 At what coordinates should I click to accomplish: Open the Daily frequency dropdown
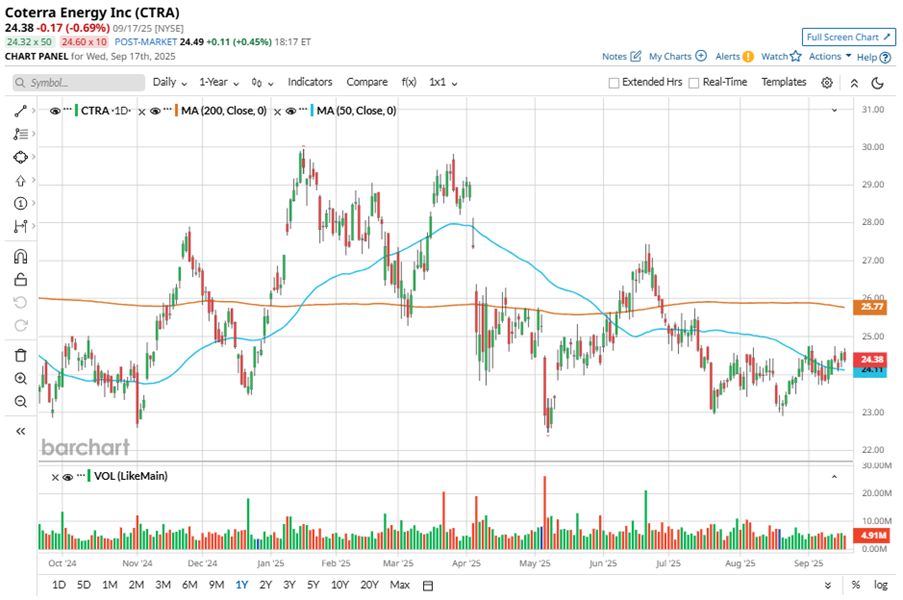point(170,82)
